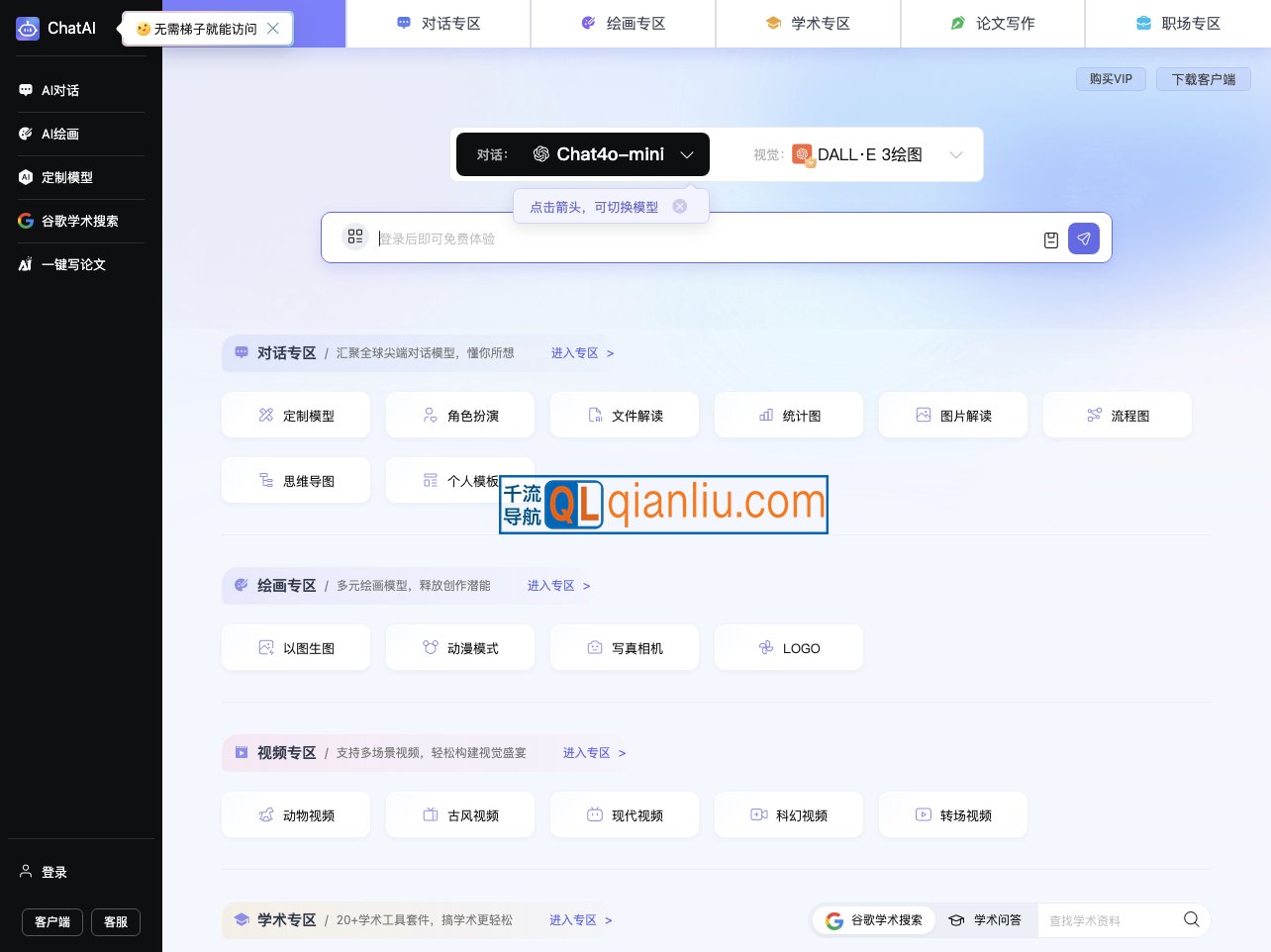This screenshot has width=1271, height=952.
Task: Switch to the 论文写作 tab
Action: pyautogui.click(x=993, y=23)
